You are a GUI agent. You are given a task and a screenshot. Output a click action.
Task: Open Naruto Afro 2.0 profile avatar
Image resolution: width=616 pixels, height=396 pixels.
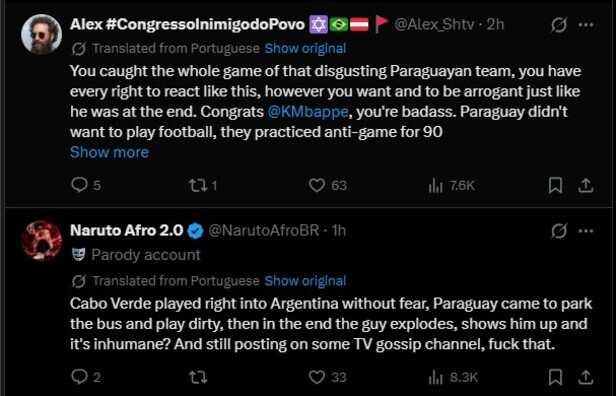click(x=41, y=240)
